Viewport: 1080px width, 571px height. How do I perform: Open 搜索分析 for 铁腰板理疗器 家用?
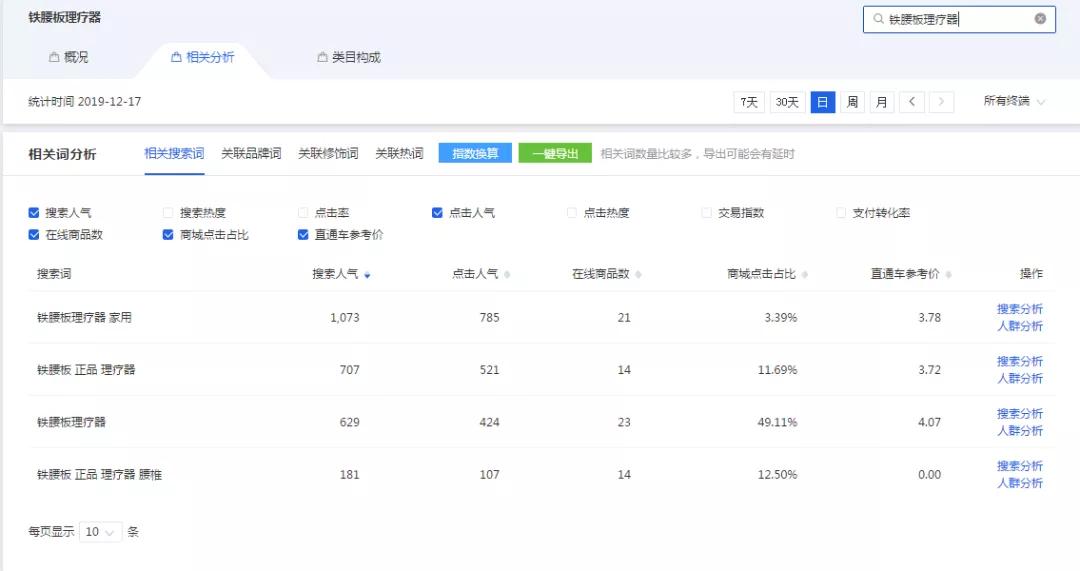pyautogui.click(x=1020, y=309)
